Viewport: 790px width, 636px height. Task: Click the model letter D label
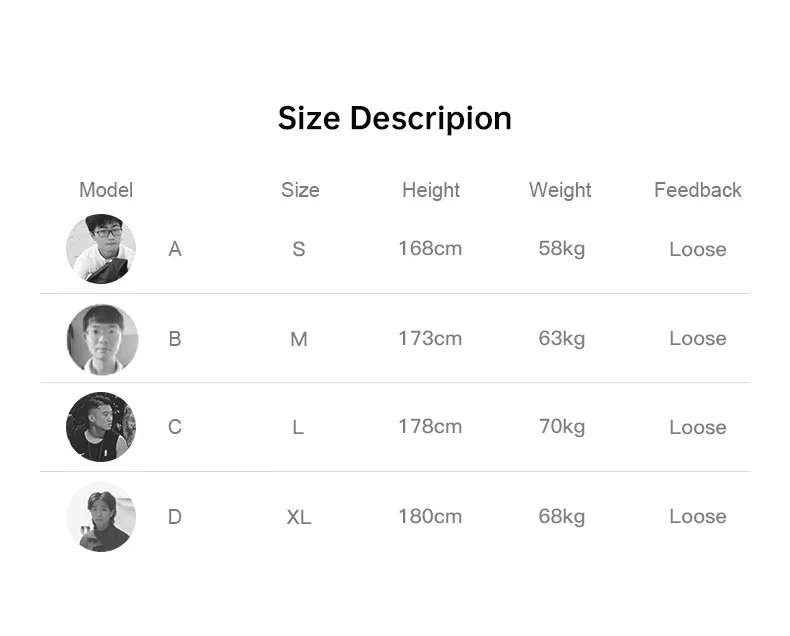pyautogui.click(x=174, y=517)
